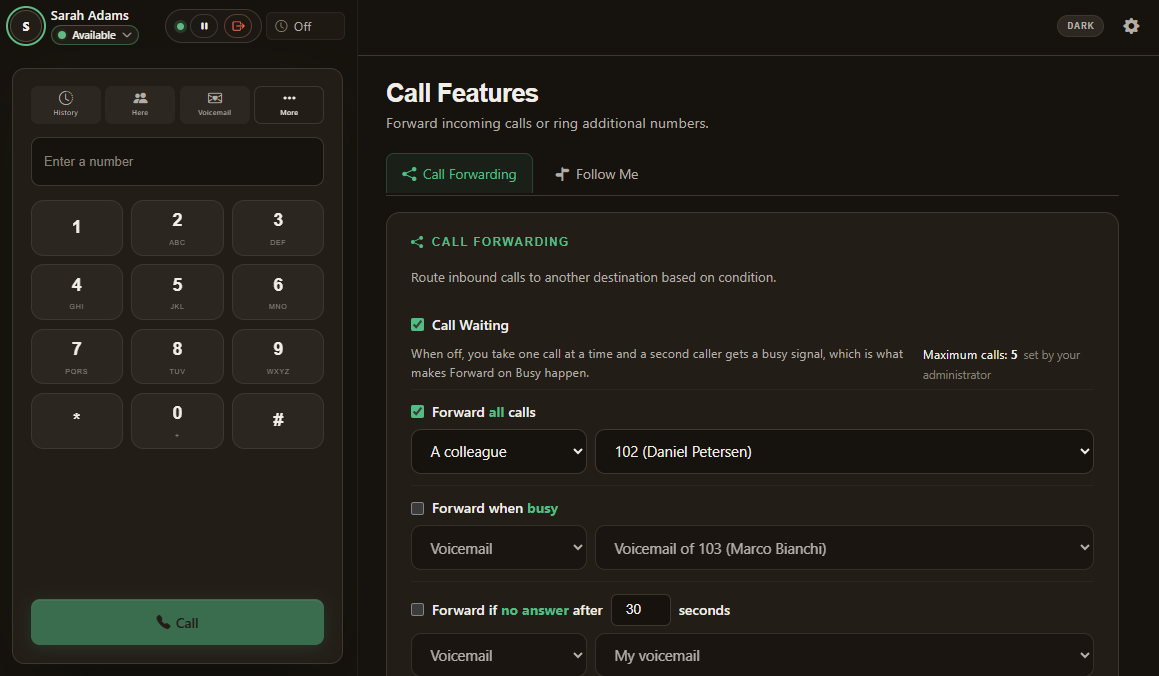1159x676 pixels.
Task: Dial digit 3 DEF on keypad
Action: (x=278, y=228)
